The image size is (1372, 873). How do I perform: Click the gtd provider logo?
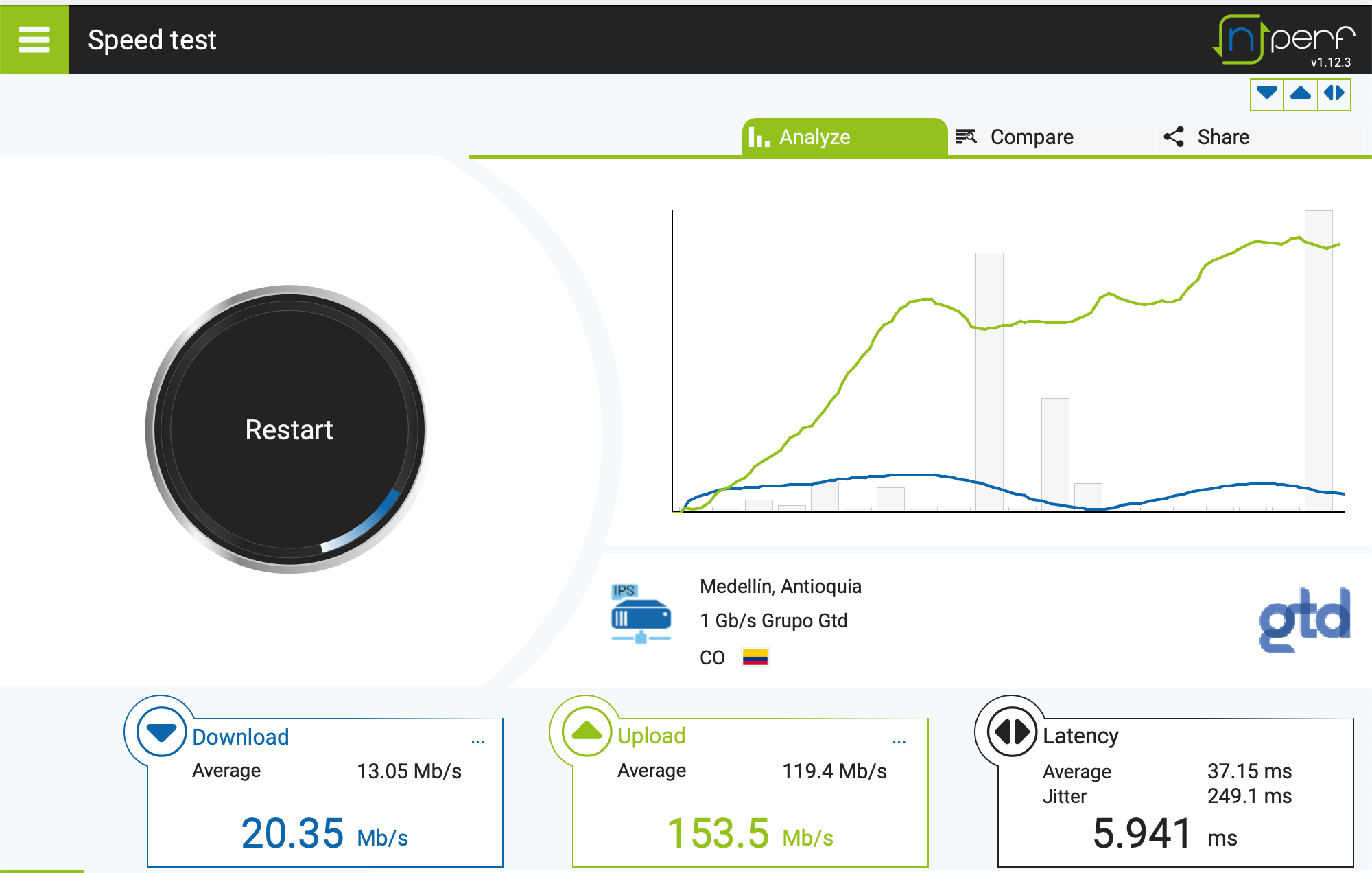pyautogui.click(x=1305, y=620)
